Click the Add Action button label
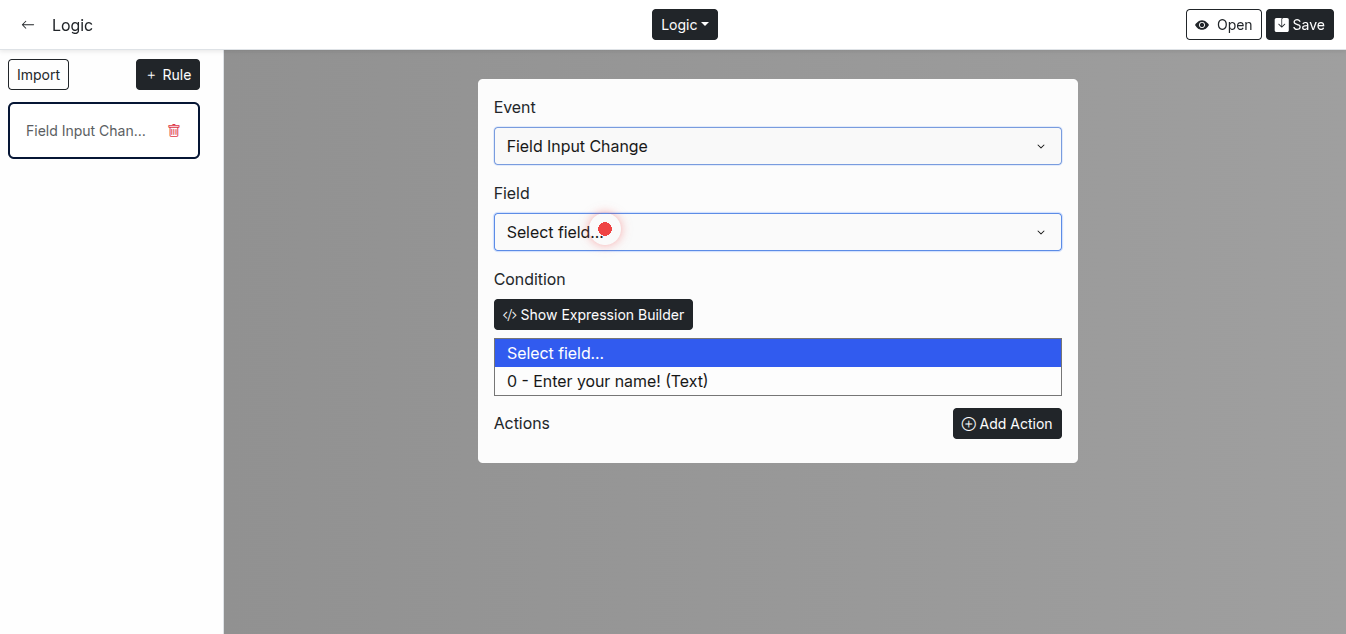 tap(1016, 424)
